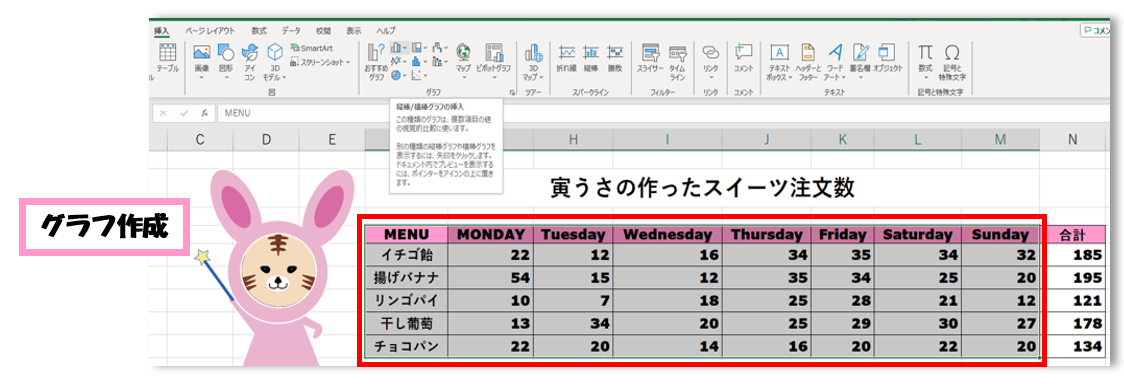This screenshot has height=384, width=1124.
Task: Open the 3Dマップ tour button
Action: coord(533,63)
